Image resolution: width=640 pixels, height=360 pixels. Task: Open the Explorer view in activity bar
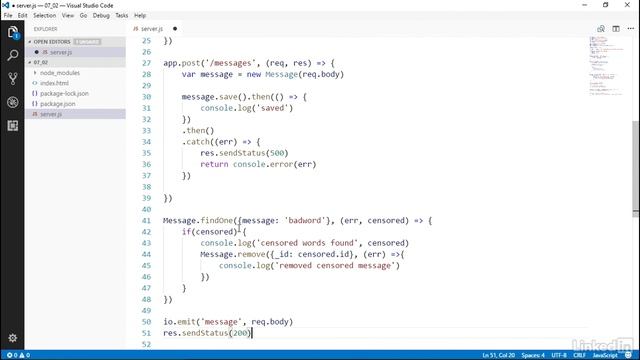13,32
